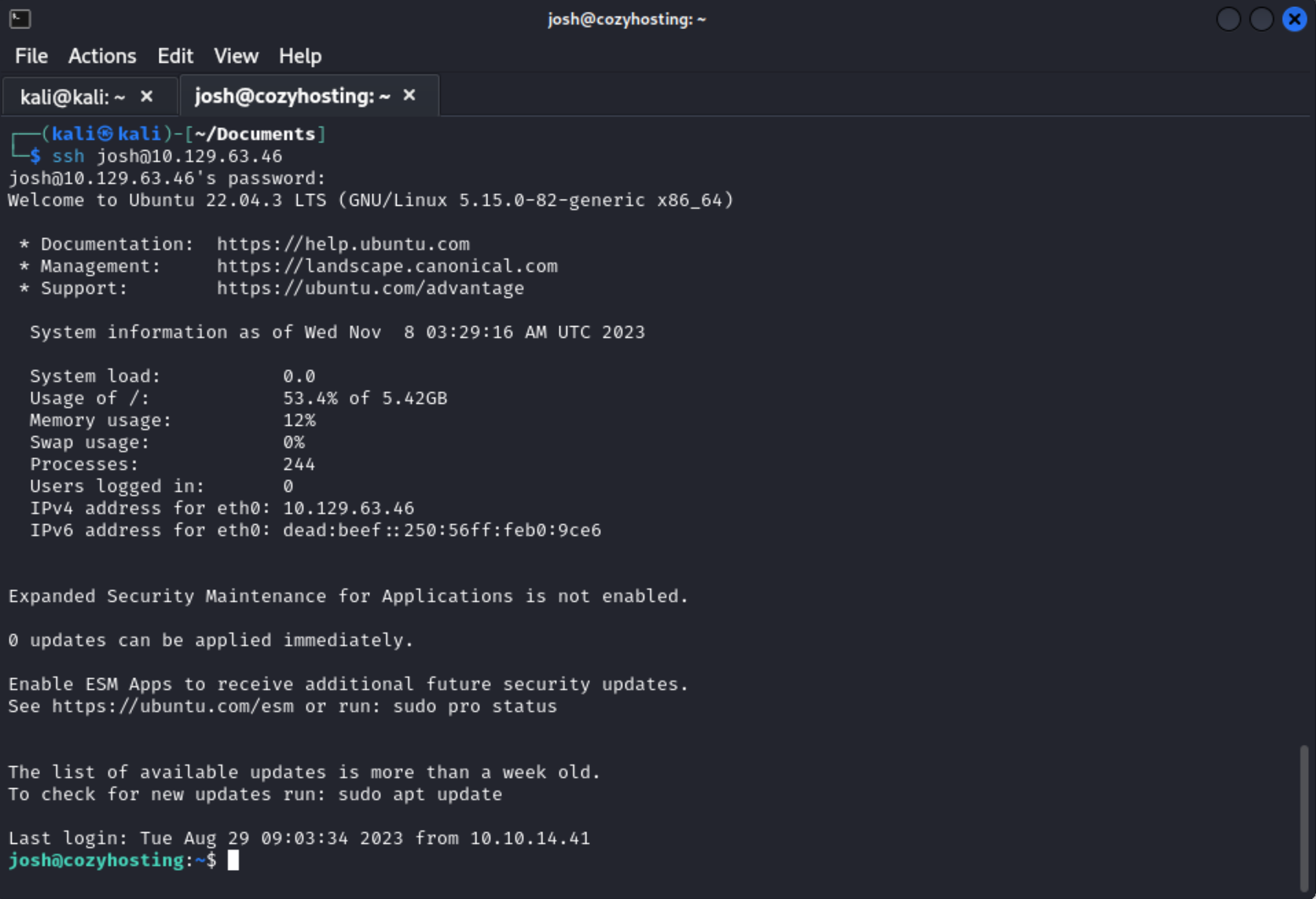Click the cursor at the josh@cozyhosting prompt
Viewport: 1316px width, 899px height.
[233, 860]
